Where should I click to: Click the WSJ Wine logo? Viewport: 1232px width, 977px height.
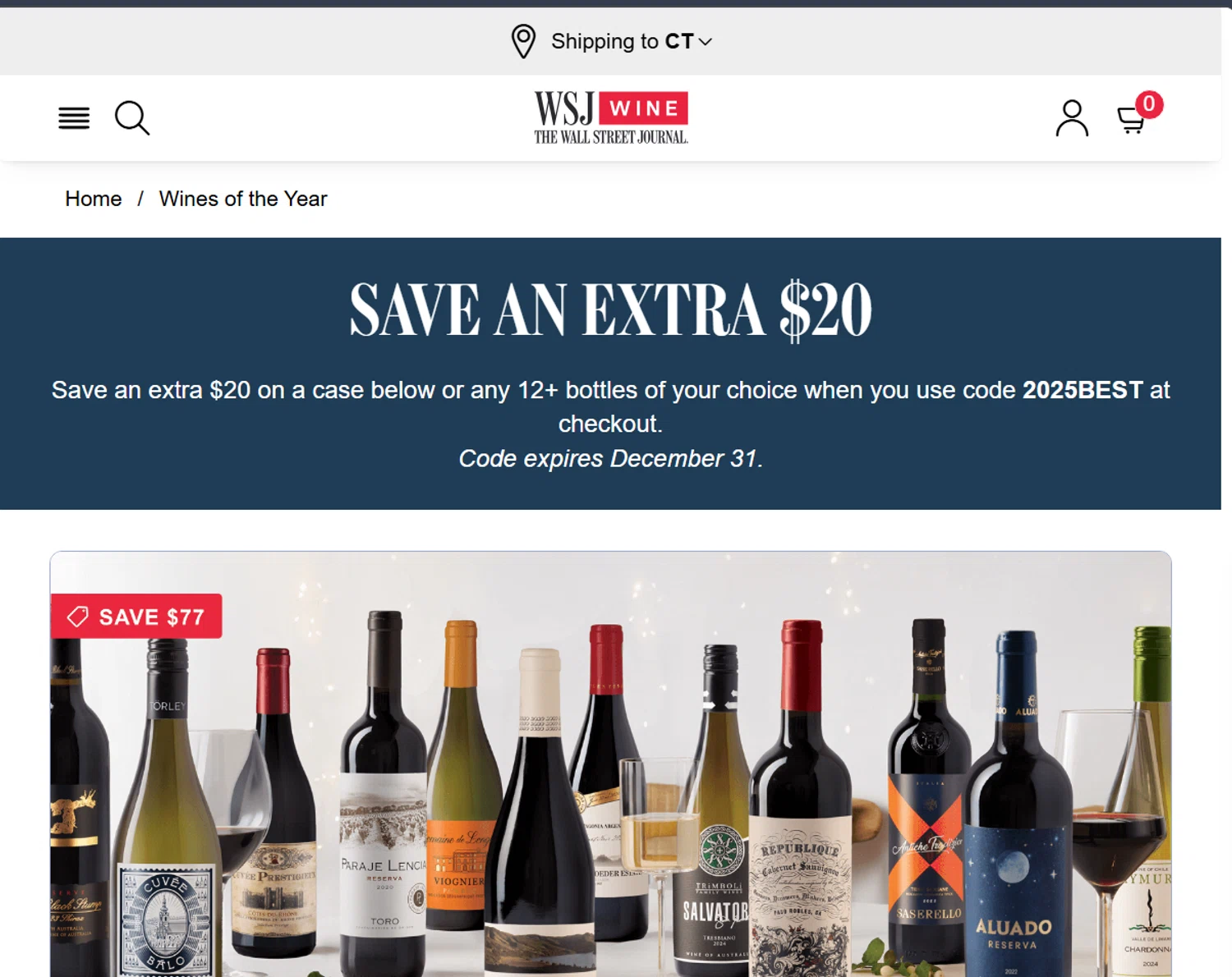pos(611,117)
